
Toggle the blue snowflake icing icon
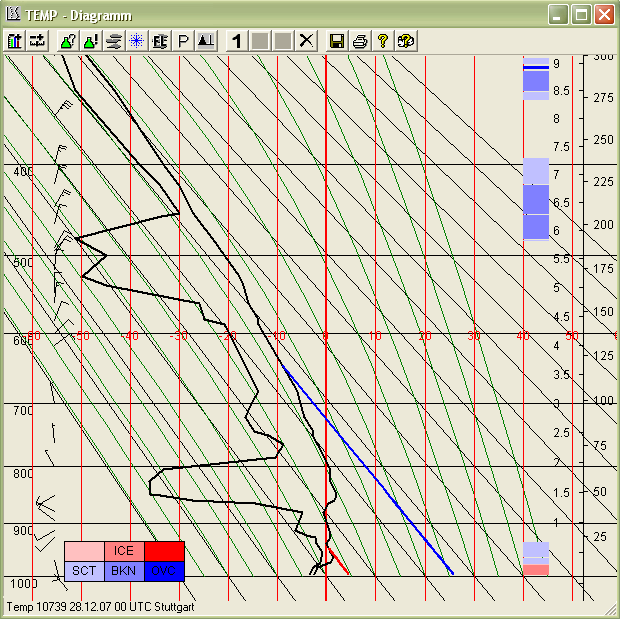(137, 41)
